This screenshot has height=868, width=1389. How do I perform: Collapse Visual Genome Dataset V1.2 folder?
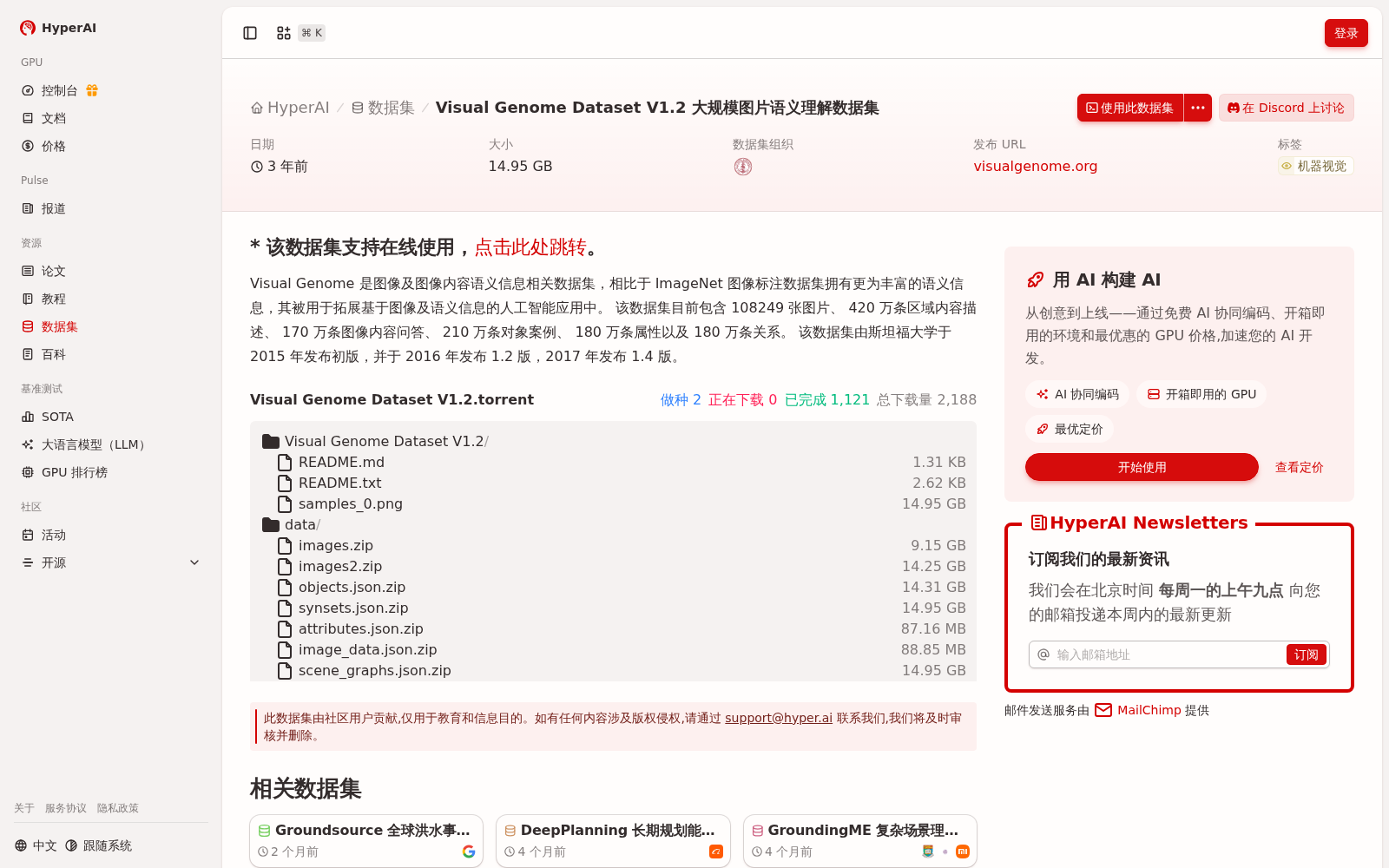click(271, 441)
